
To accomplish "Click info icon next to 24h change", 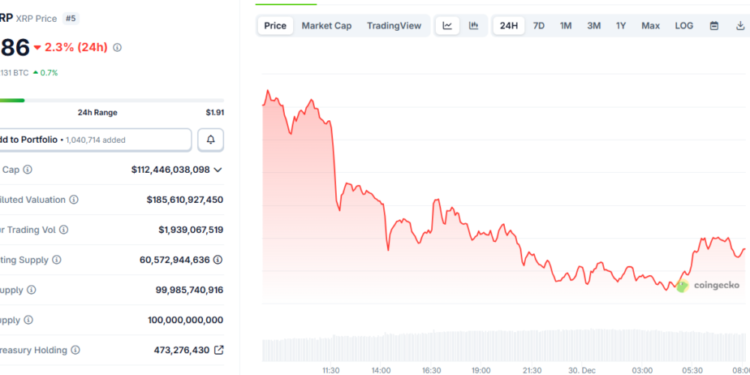I will coord(117,48).
